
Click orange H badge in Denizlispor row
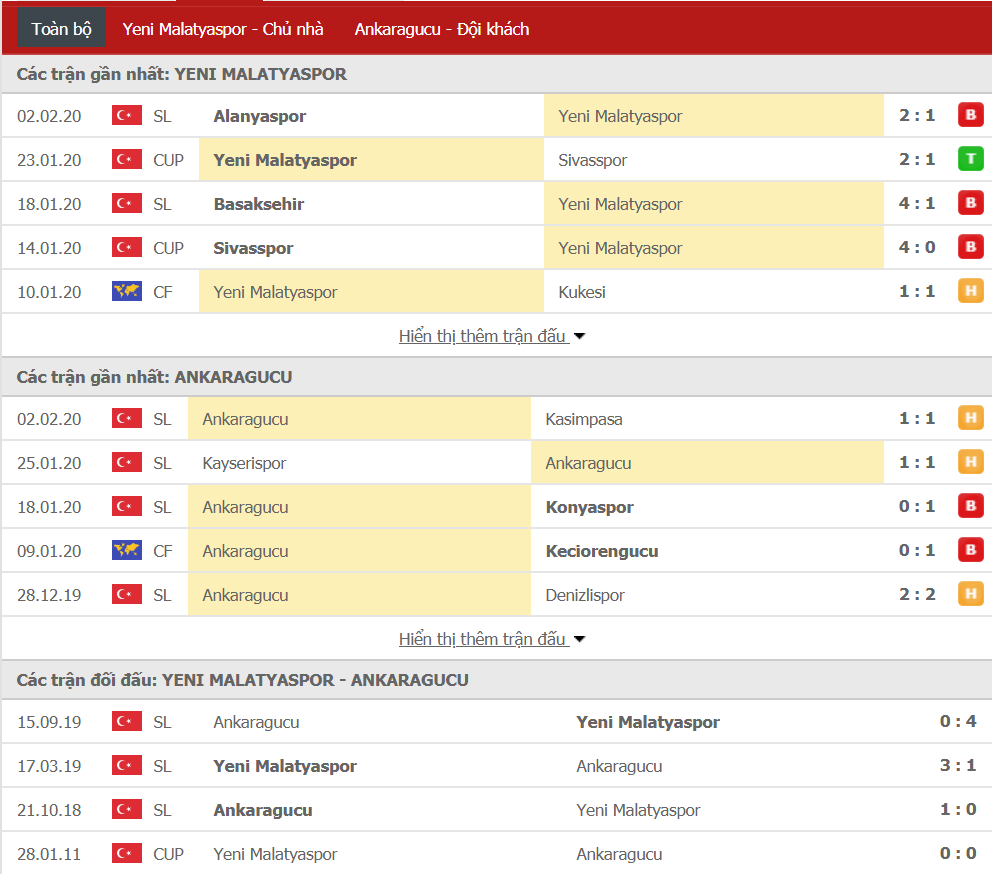[x=970, y=594]
